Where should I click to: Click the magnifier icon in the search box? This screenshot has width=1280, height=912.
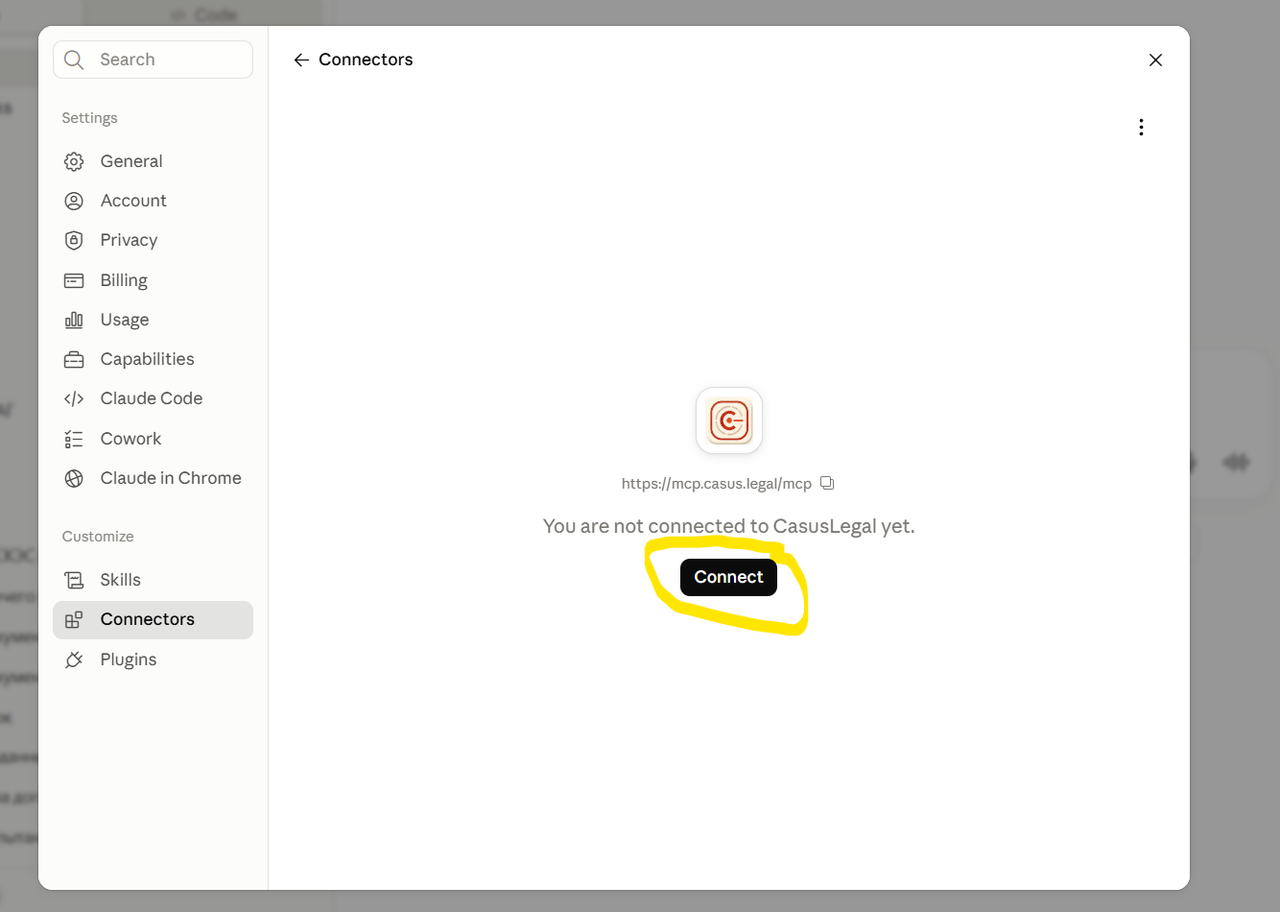point(74,60)
